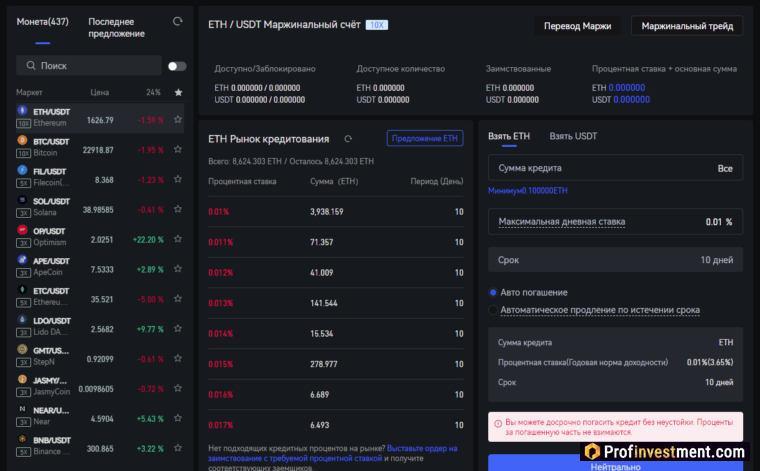The height and width of the screenshot is (471, 760).
Task: Select the Авто погашение radio option
Action: [493, 292]
